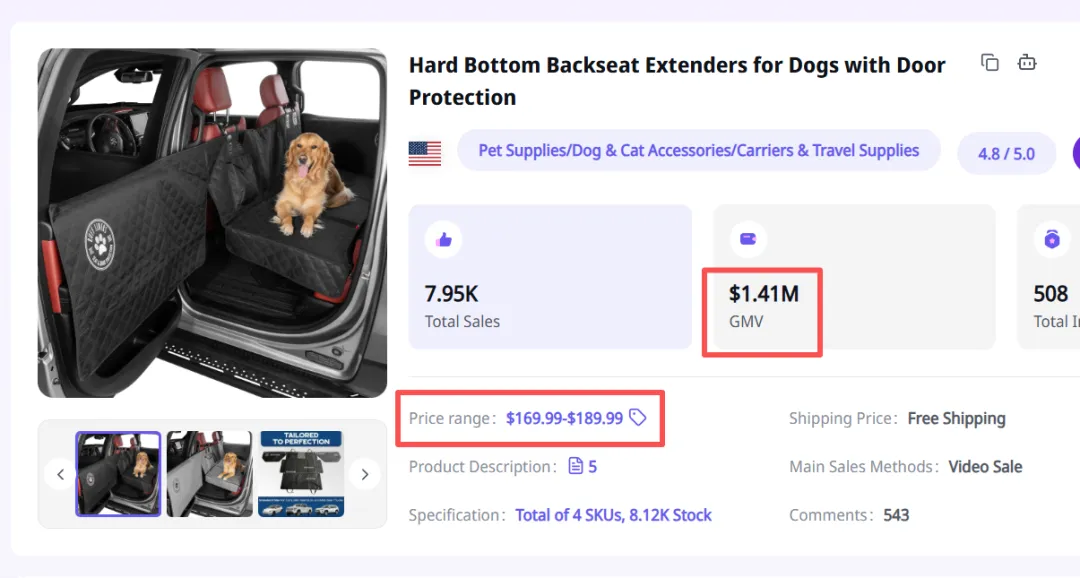
Task: Click the robot assistant icon beside the title
Action: pos(1027,63)
